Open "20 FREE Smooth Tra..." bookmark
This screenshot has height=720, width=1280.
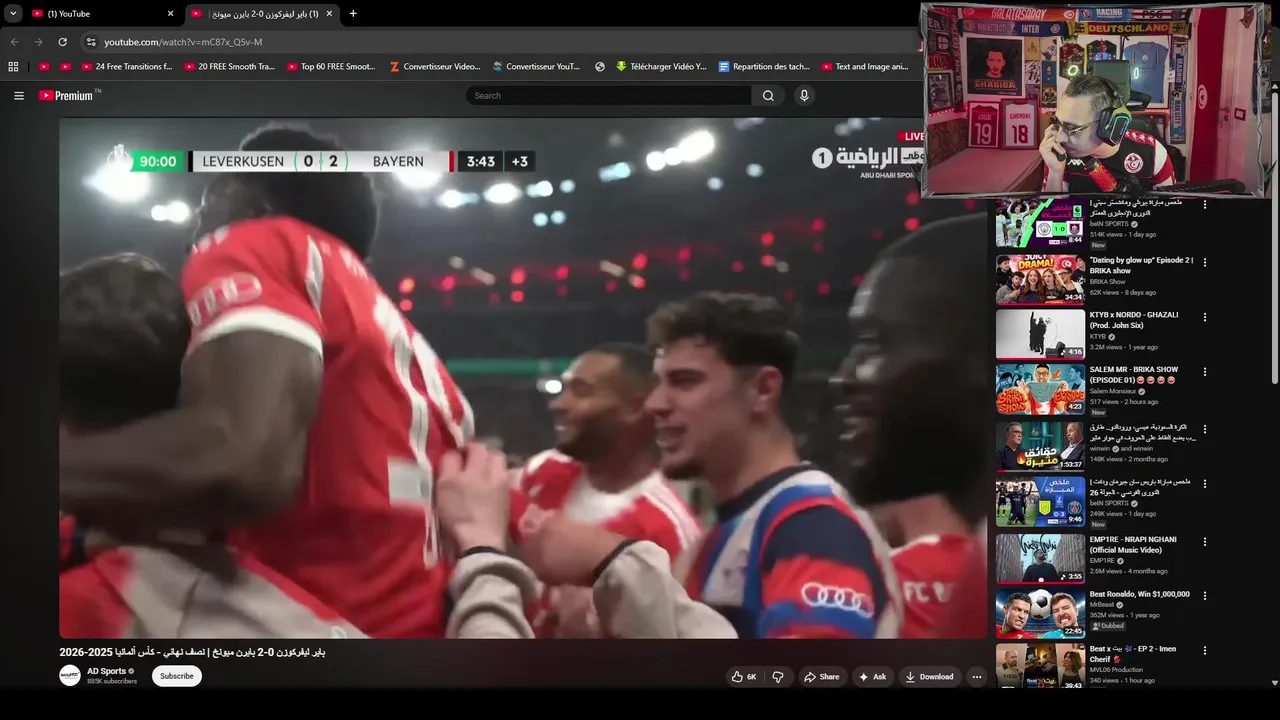pos(229,67)
